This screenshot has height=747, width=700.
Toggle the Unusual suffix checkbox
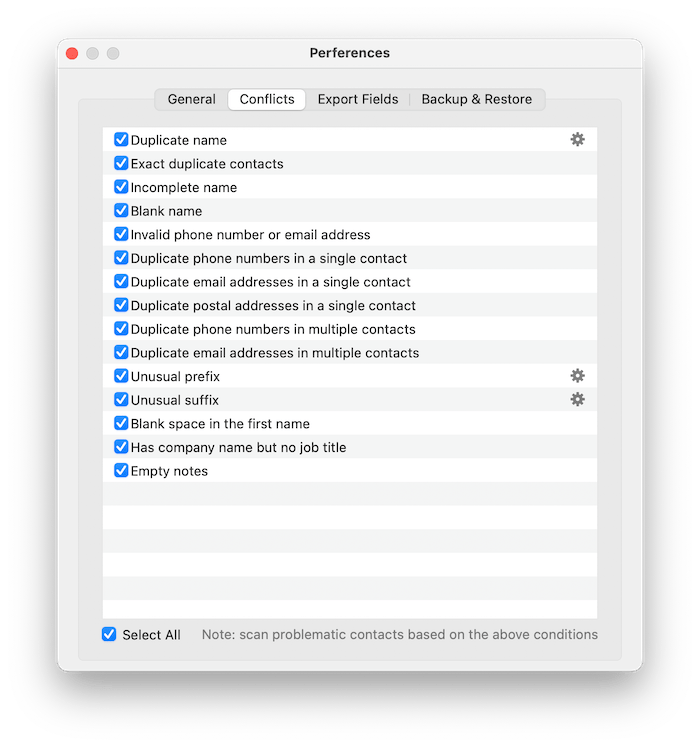pos(121,399)
